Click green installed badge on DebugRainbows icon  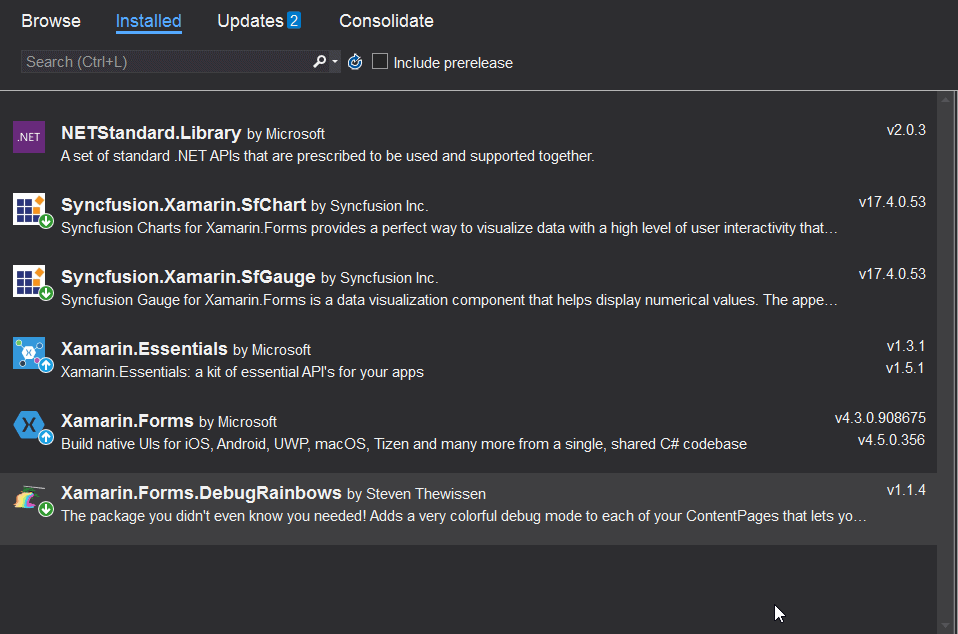click(46, 509)
